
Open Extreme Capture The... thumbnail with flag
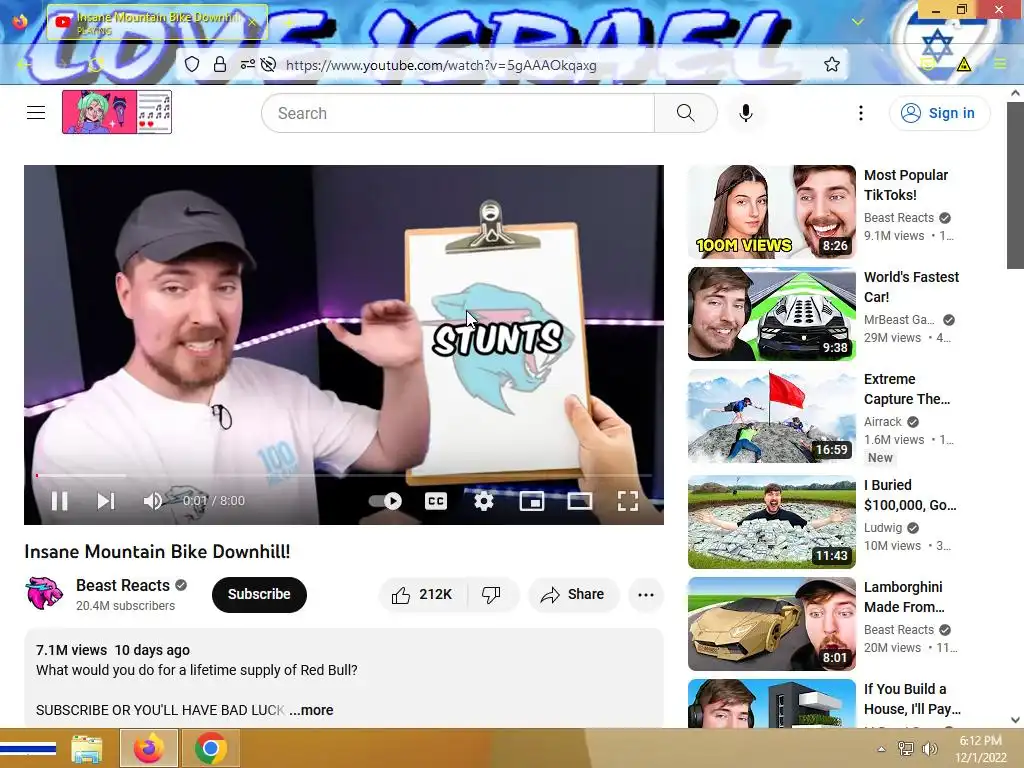click(771, 416)
